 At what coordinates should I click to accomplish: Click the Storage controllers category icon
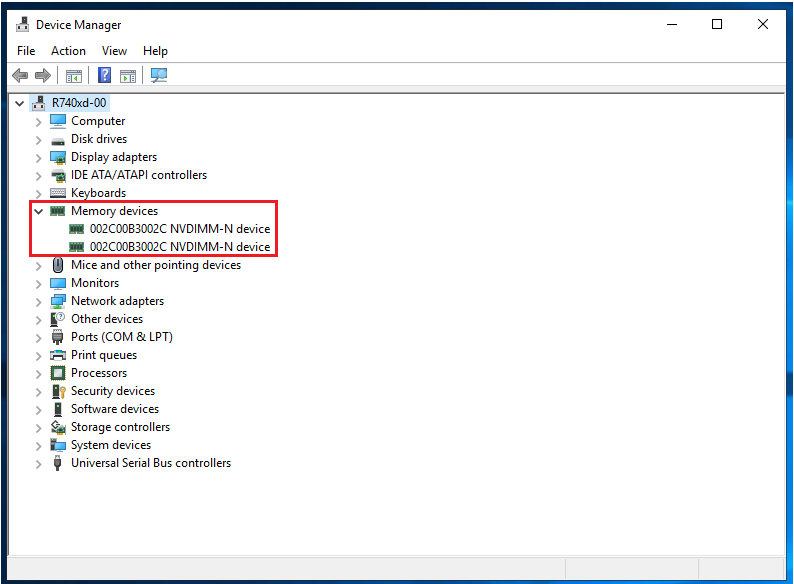click(x=58, y=427)
